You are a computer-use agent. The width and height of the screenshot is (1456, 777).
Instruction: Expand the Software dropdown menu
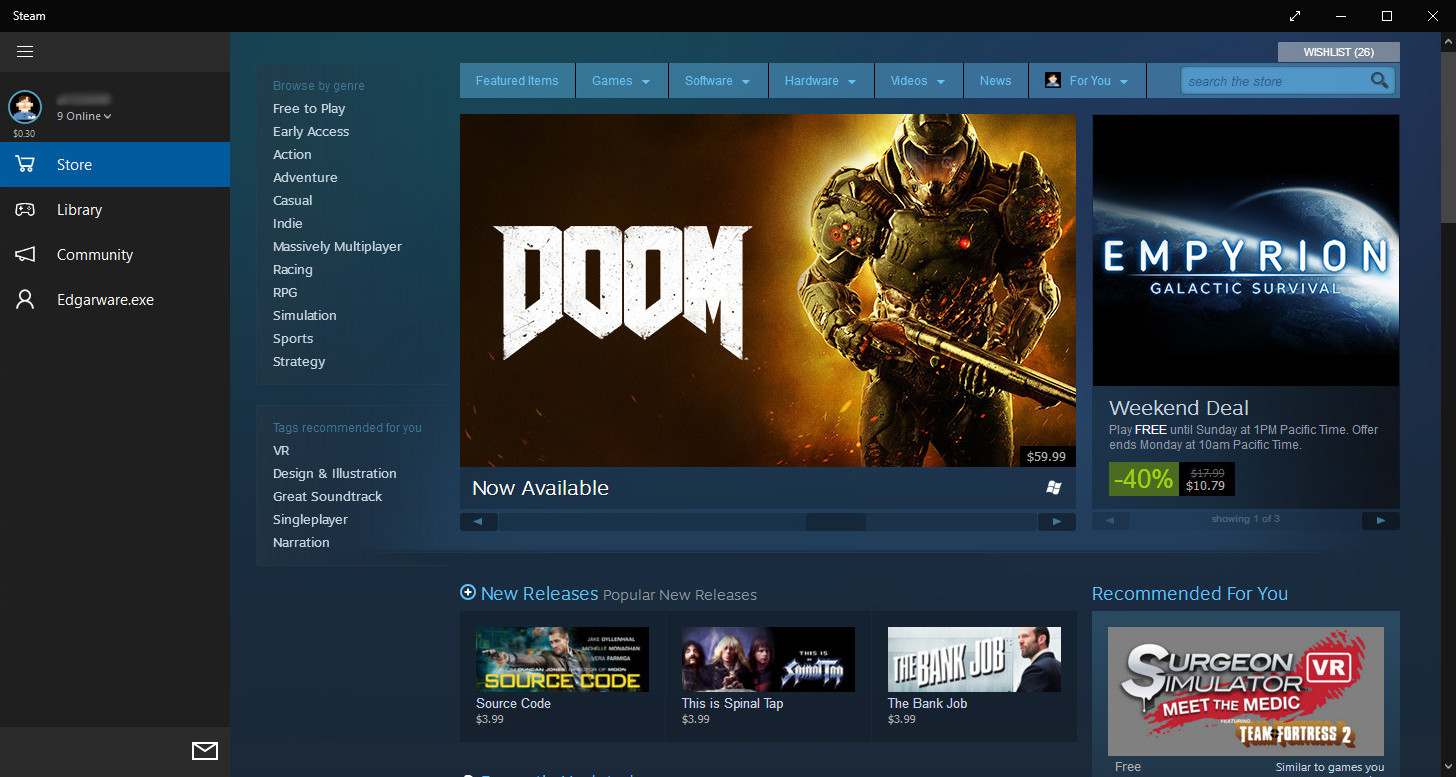pyautogui.click(x=717, y=81)
